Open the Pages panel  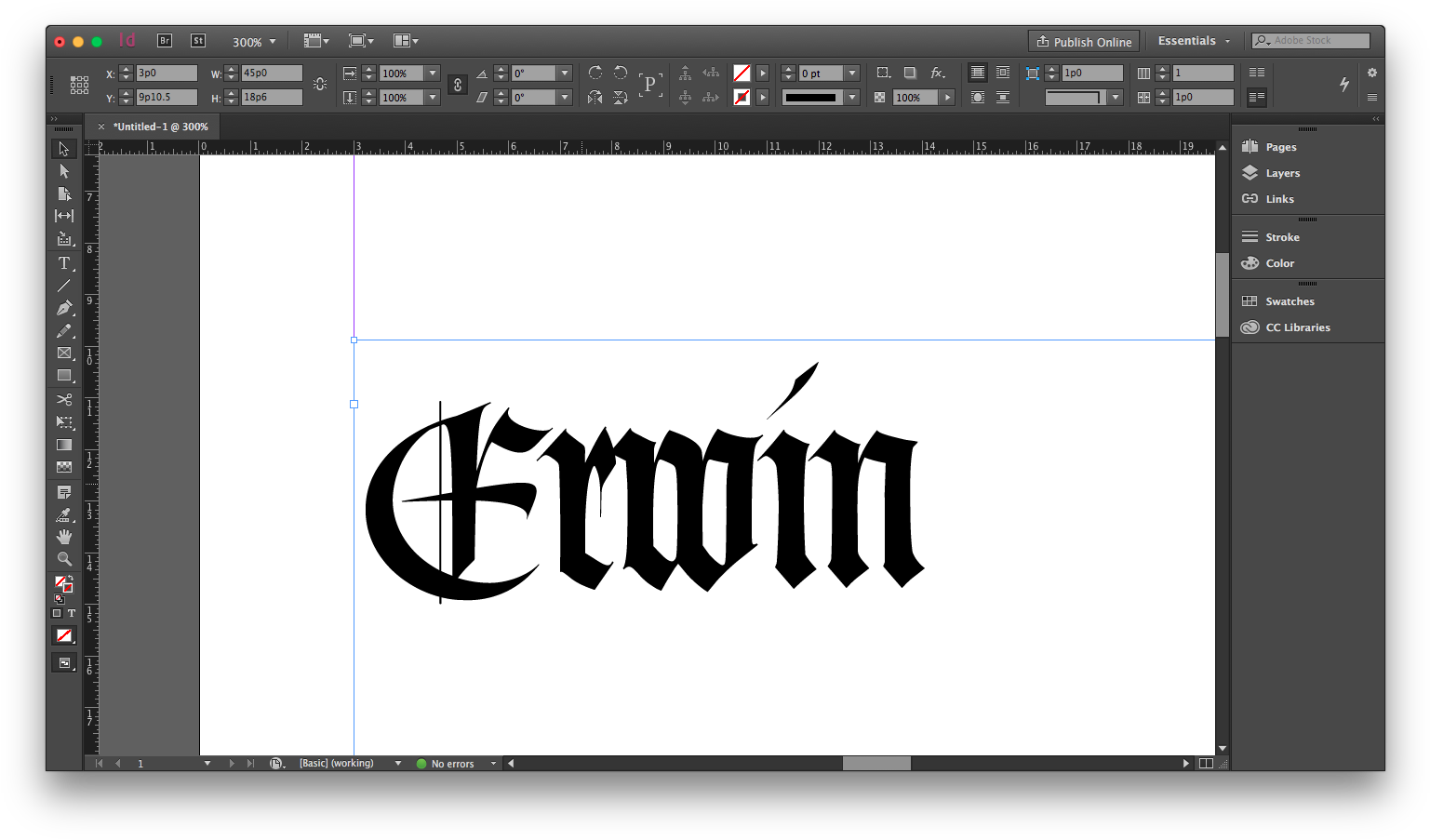click(x=1280, y=147)
